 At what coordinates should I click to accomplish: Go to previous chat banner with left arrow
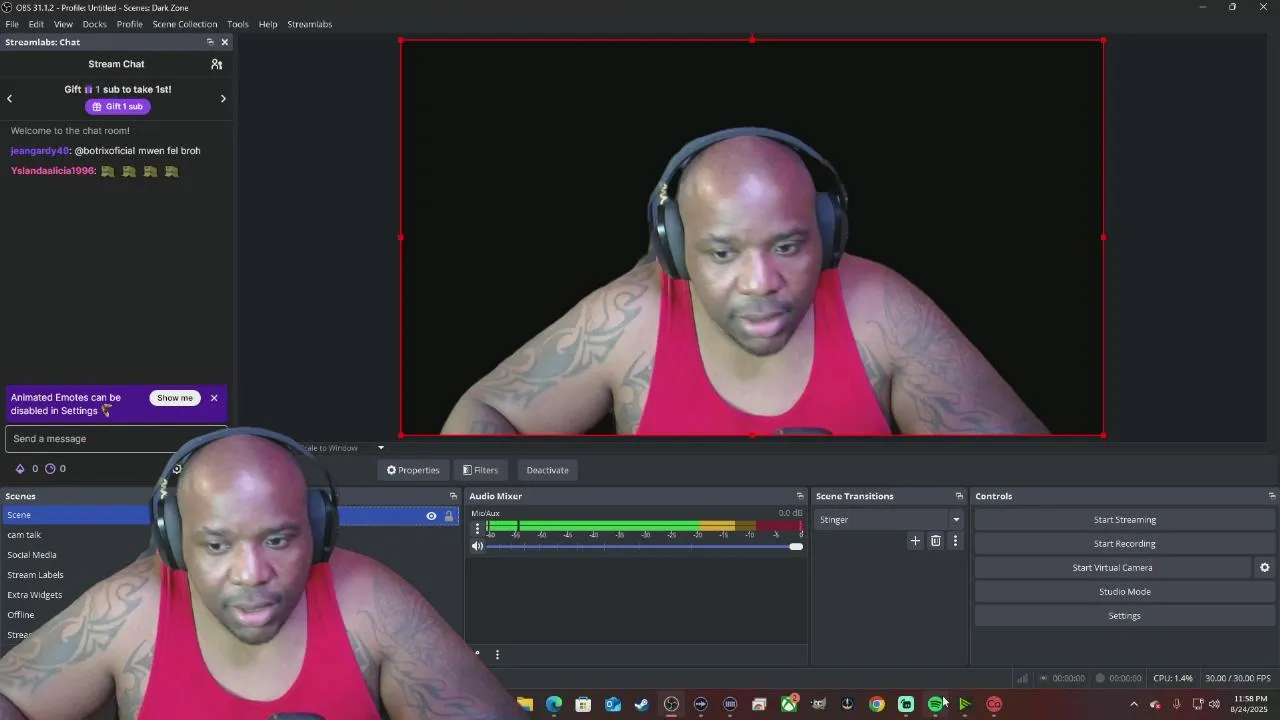pos(10,98)
